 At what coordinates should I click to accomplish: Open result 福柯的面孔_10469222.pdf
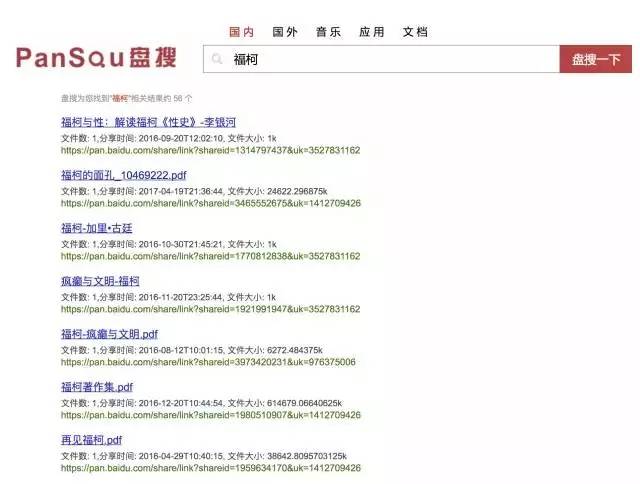[x=124, y=175]
